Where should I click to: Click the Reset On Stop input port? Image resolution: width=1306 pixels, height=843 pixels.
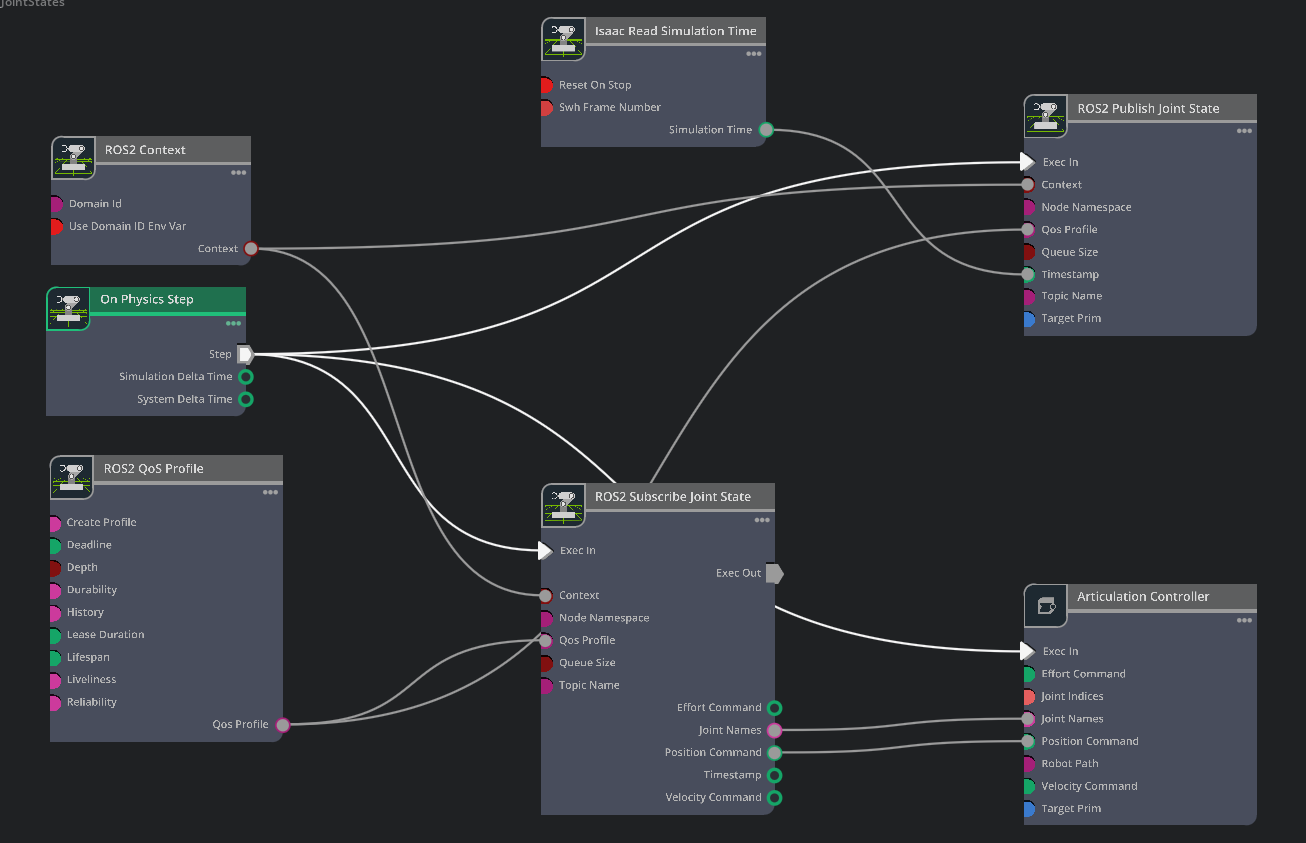(x=547, y=85)
